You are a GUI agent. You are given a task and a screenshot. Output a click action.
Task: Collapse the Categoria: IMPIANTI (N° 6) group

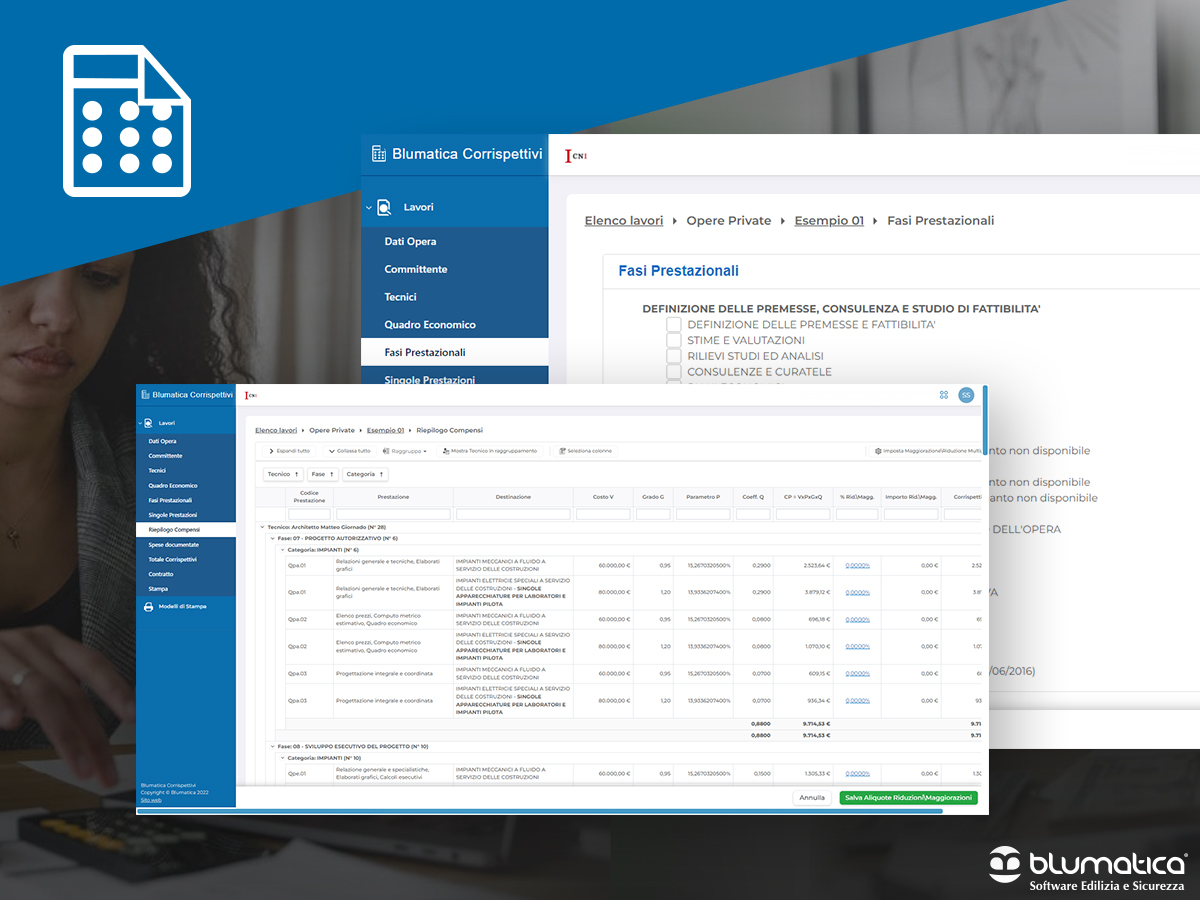(282, 549)
